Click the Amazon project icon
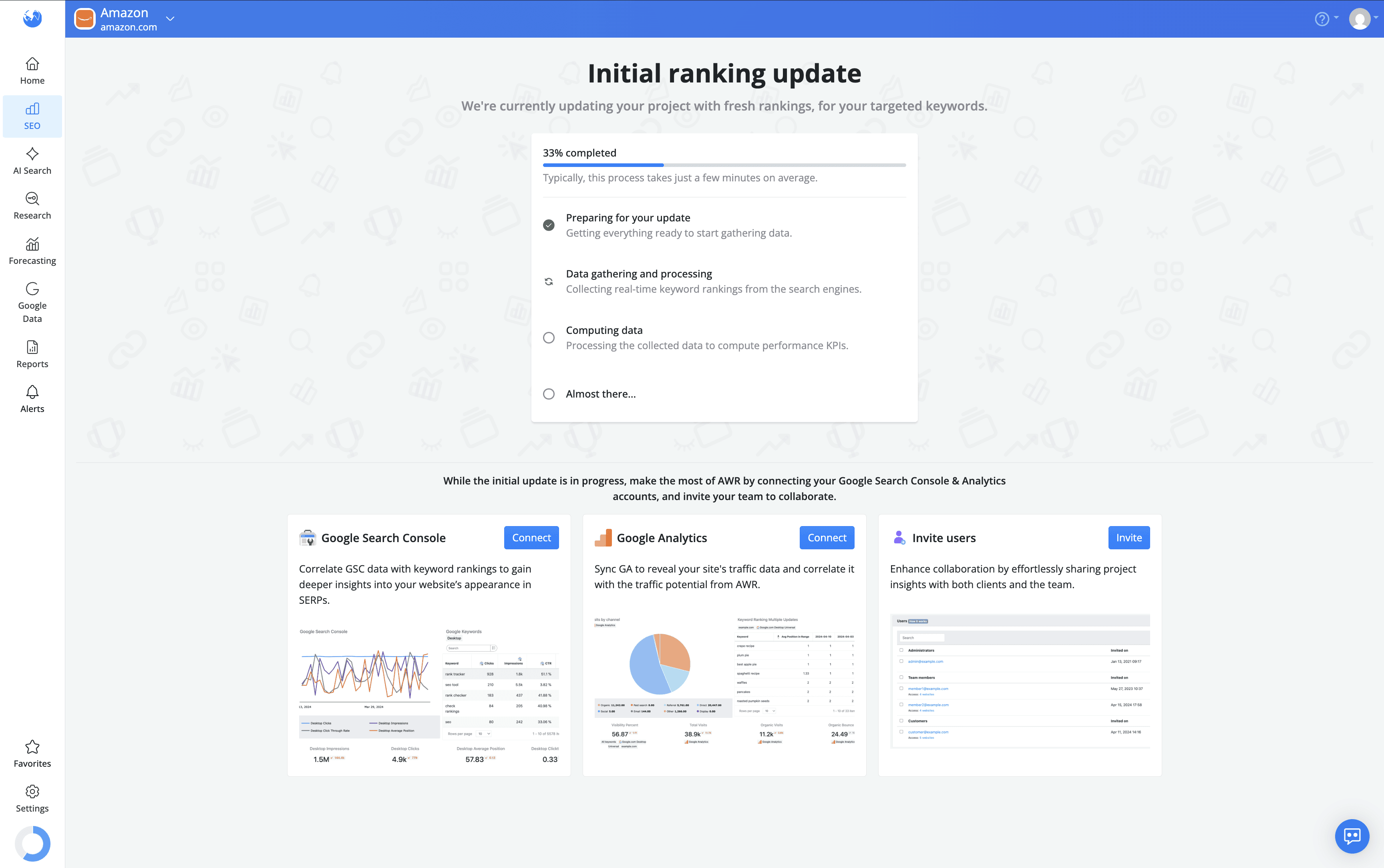1384x868 pixels. pos(84,19)
